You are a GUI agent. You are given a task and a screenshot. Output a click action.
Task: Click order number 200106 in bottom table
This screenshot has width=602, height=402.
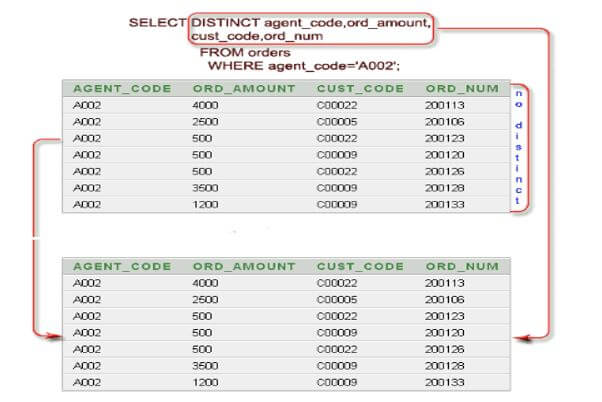[x=442, y=299]
